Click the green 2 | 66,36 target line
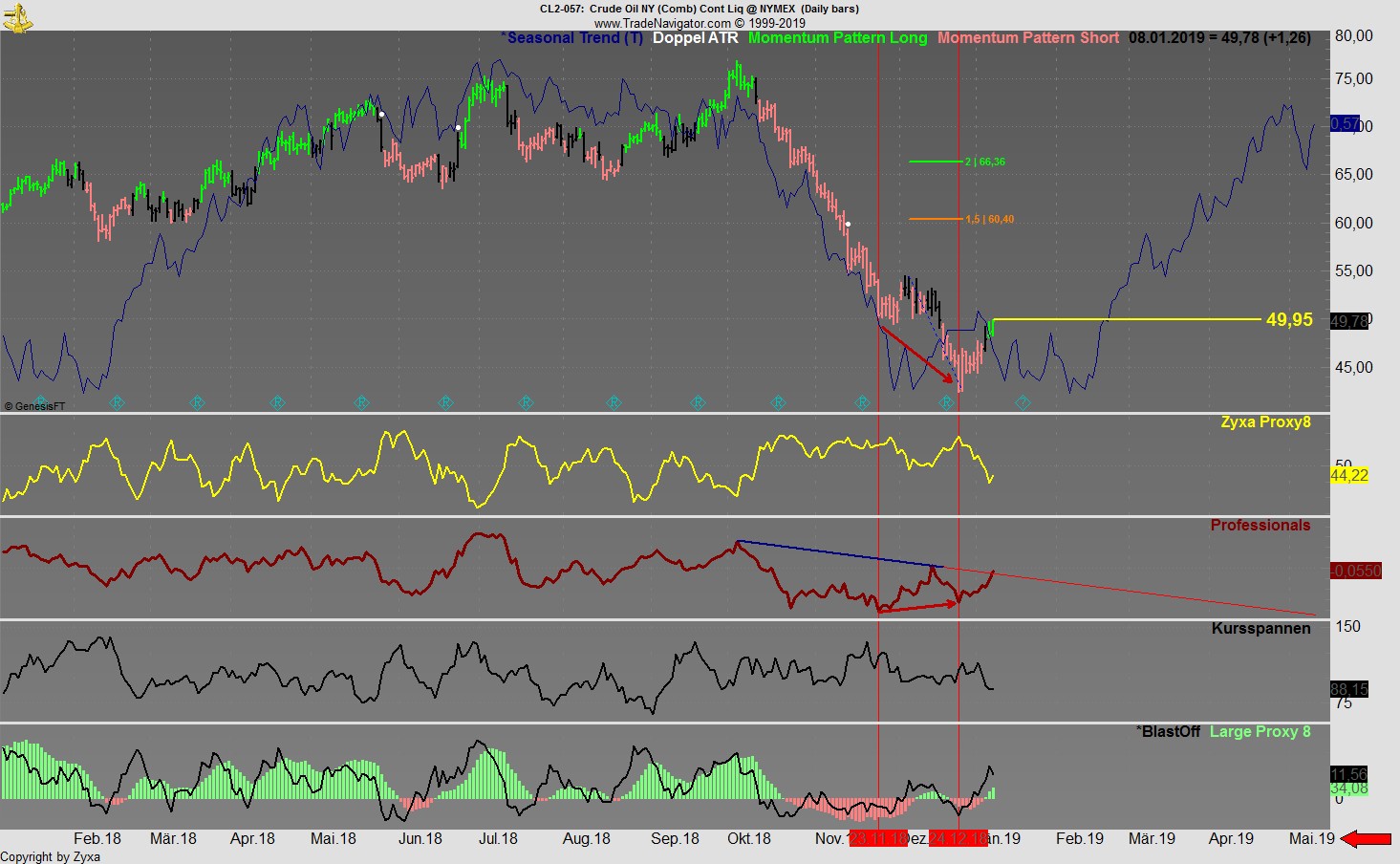 click(937, 162)
